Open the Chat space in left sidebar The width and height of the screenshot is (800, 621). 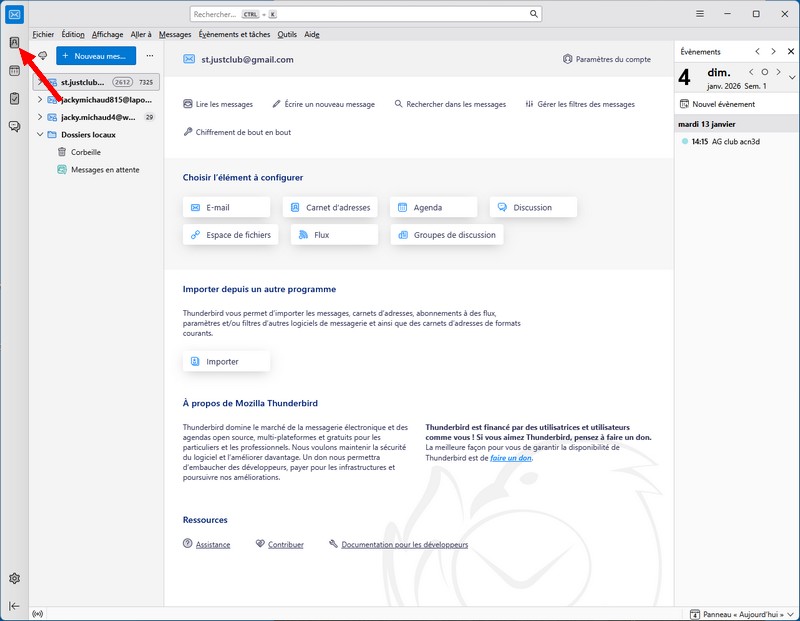click(14, 126)
